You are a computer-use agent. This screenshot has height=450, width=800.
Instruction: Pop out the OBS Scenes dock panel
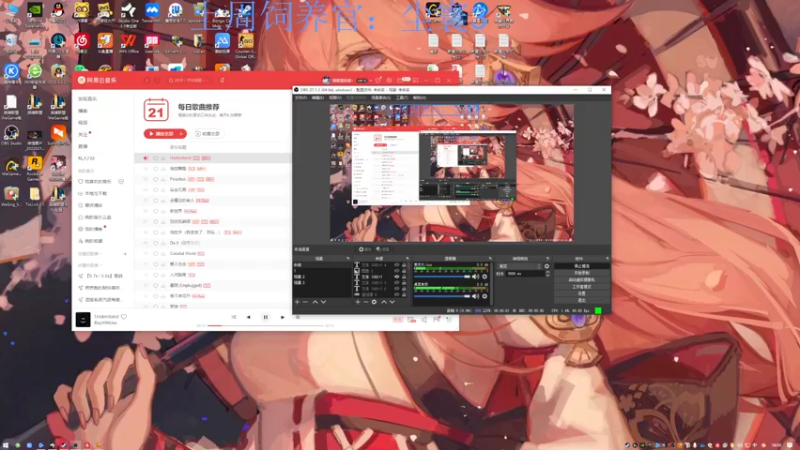(x=348, y=259)
